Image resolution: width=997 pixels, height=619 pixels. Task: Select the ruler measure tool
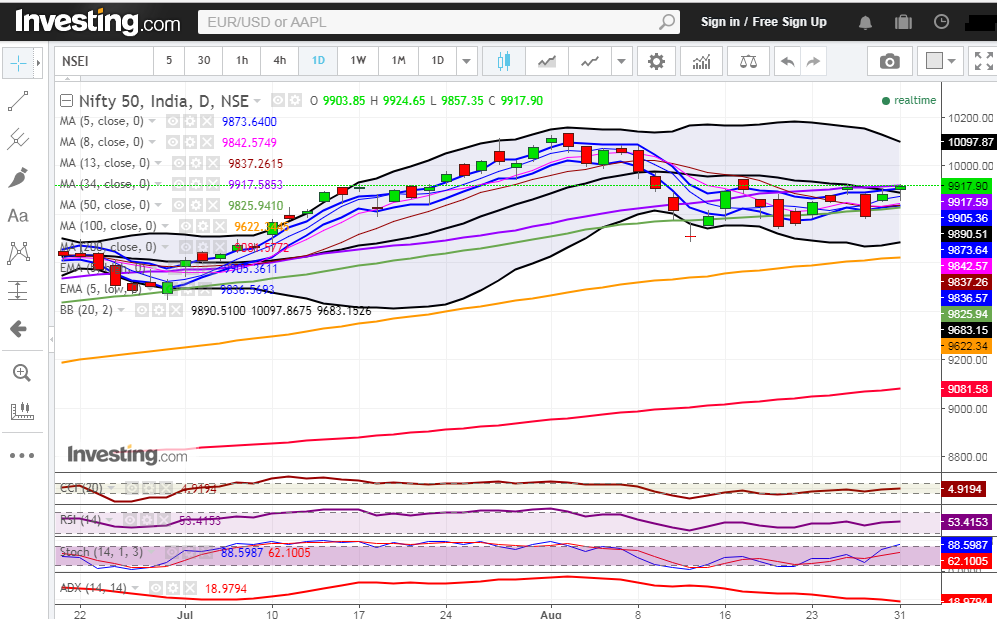click(x=22, y=411)
